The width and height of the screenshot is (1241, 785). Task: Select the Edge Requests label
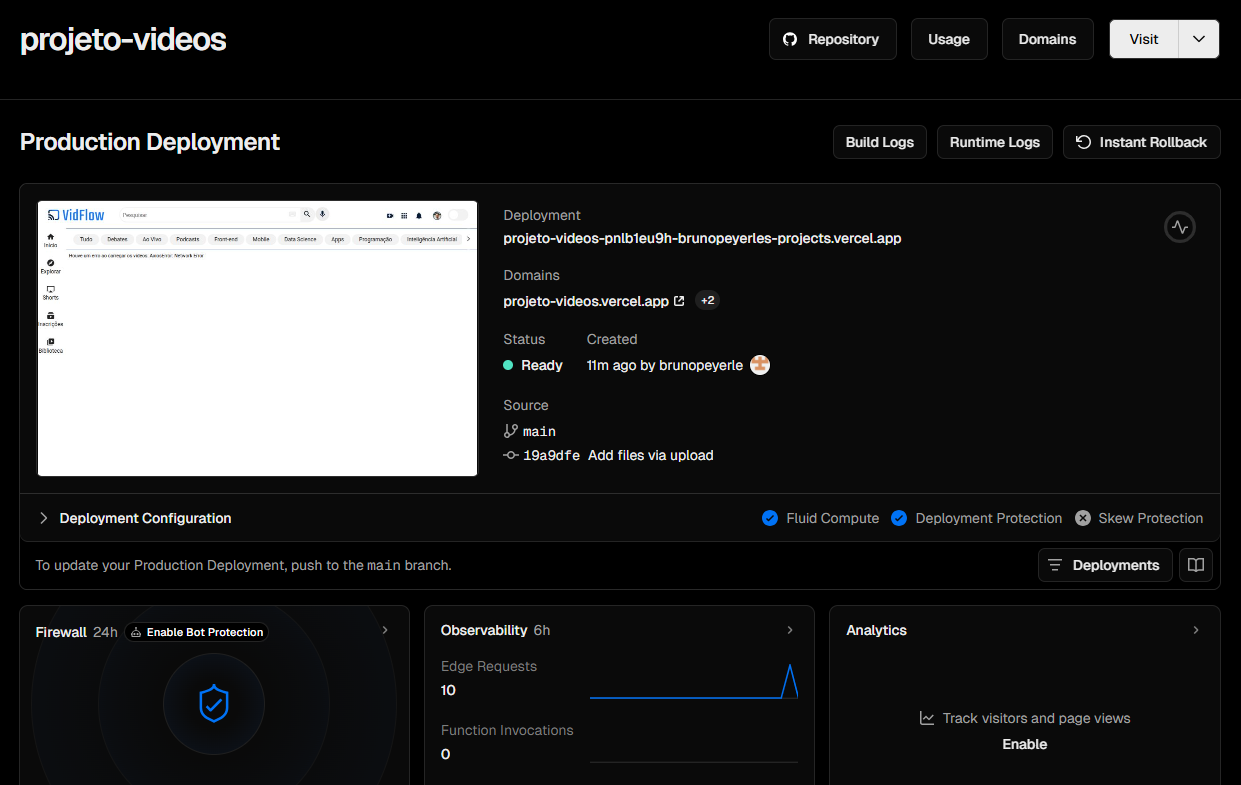coord(489,666)
